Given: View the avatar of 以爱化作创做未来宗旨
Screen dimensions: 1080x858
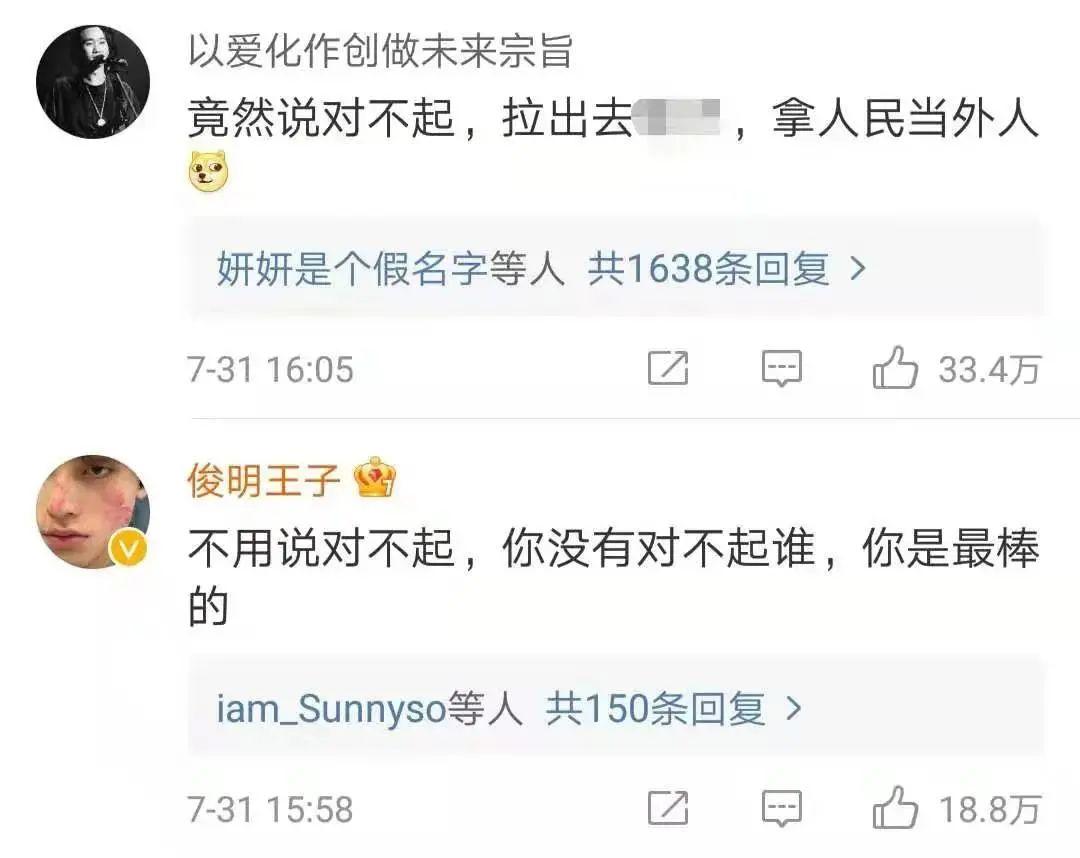Looking at the screenshot, I should tap(93, 82).
